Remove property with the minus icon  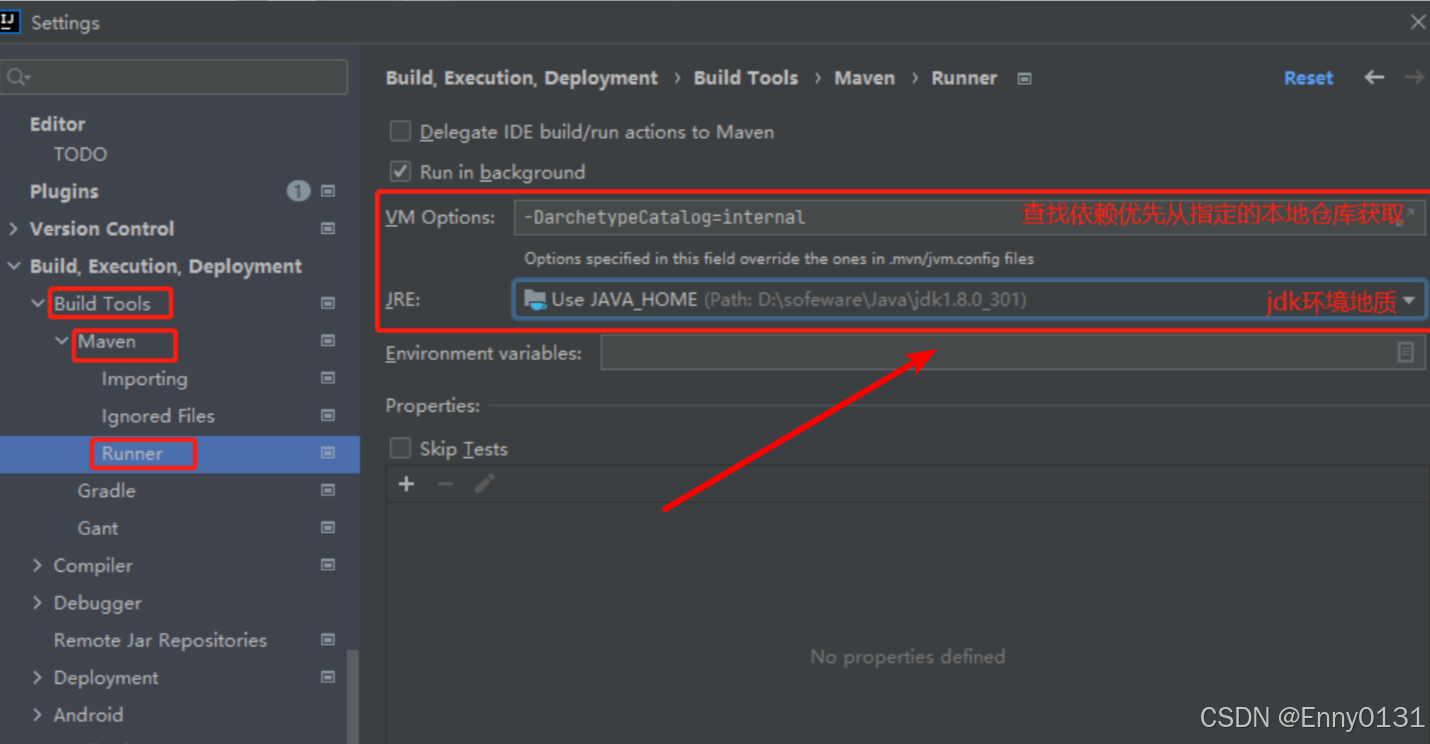click(445, 484)
